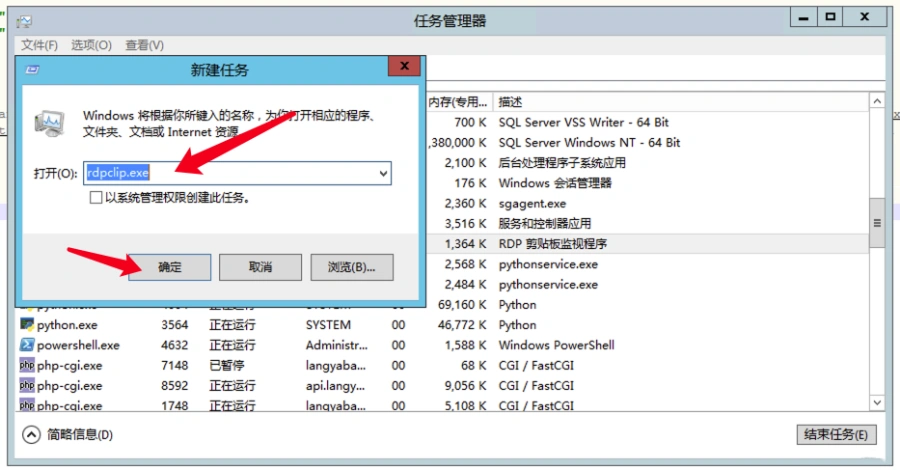
Task: Select the pythonservice.exe row with 2,484 K
Action: click(x=647, y=285)
